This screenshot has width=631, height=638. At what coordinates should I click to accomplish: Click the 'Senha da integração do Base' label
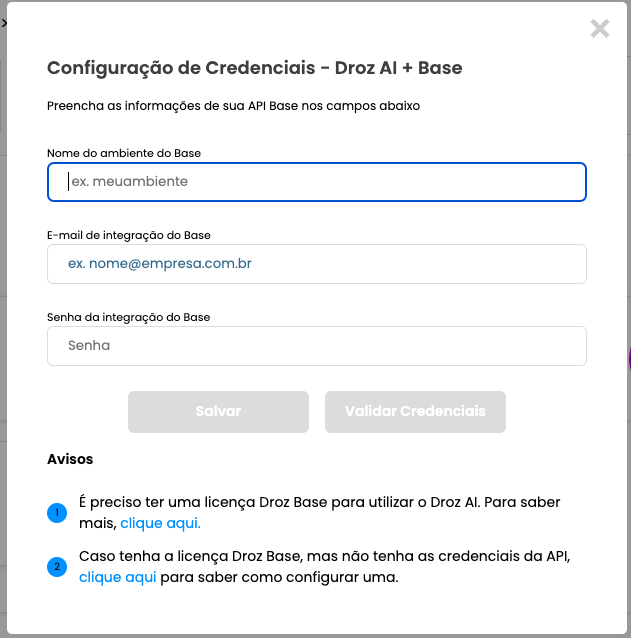129,317
